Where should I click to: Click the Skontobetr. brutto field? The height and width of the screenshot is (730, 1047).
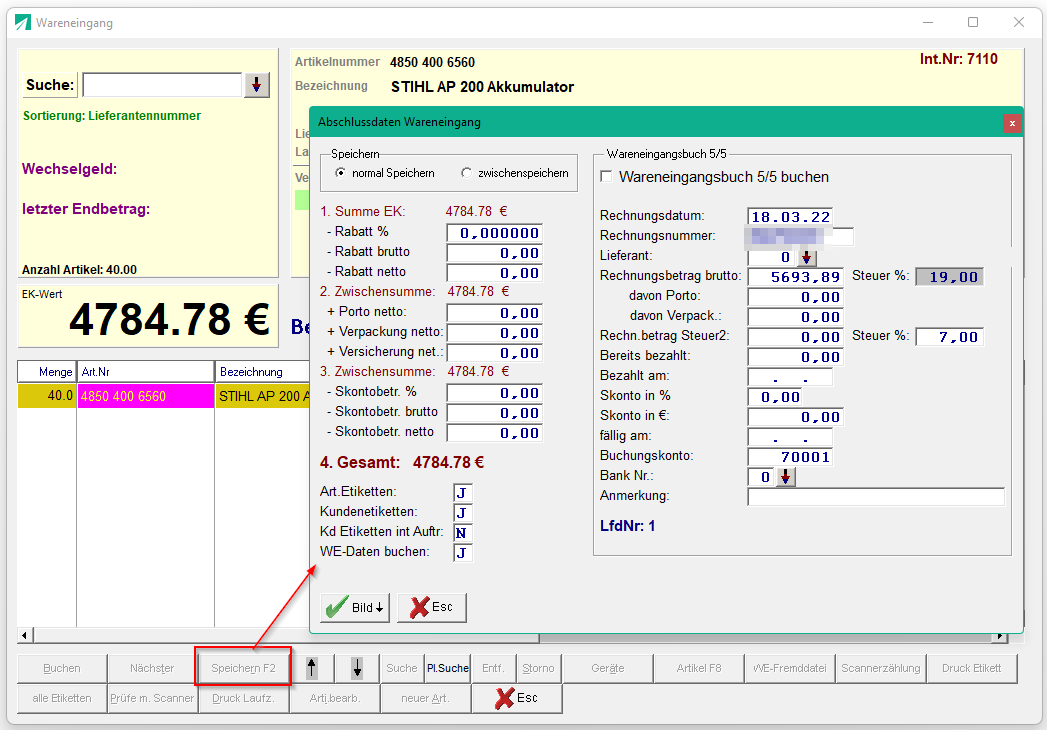point(494,413)
